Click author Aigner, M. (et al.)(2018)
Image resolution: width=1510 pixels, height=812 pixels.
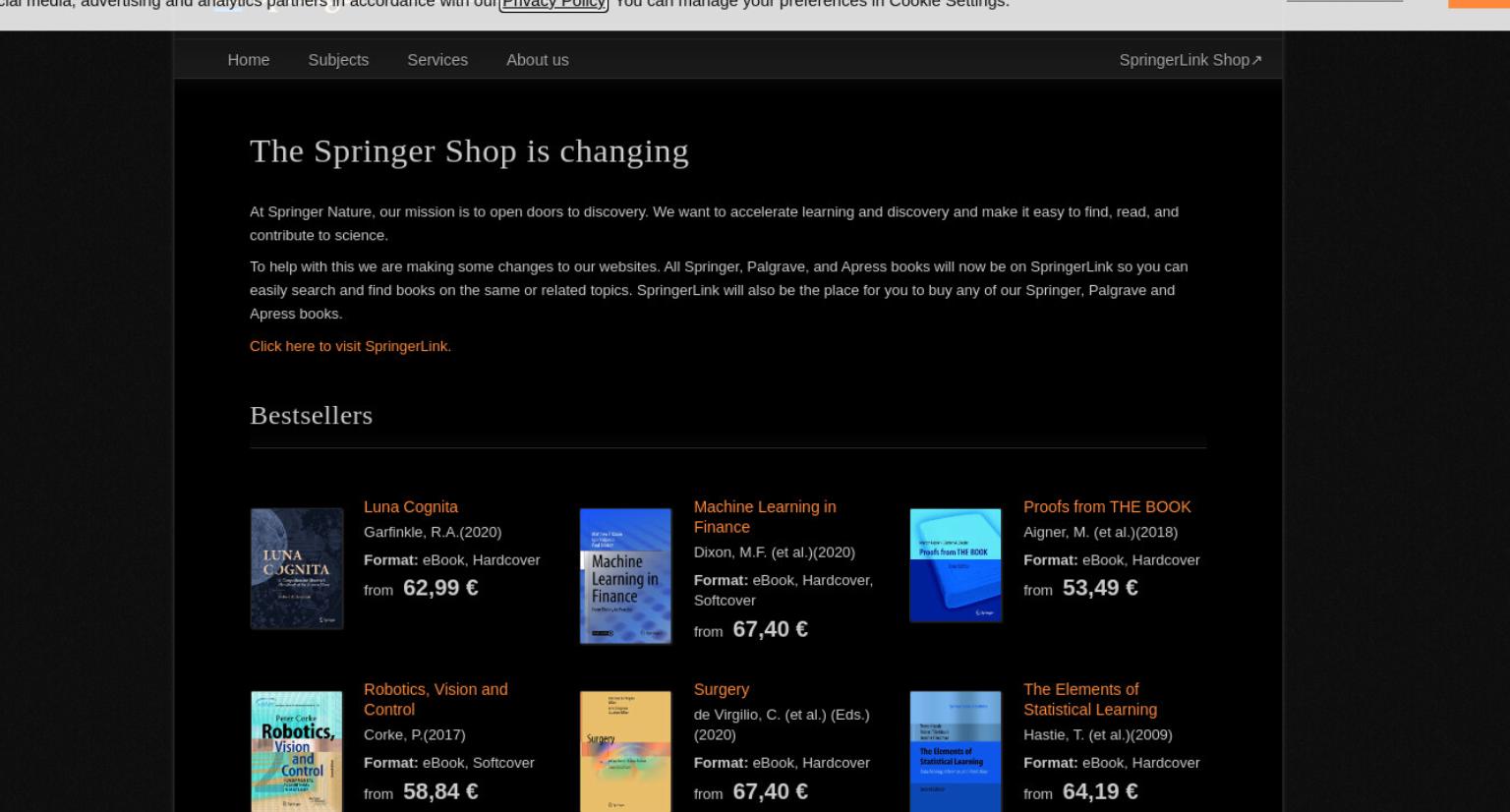[1100, 532]
